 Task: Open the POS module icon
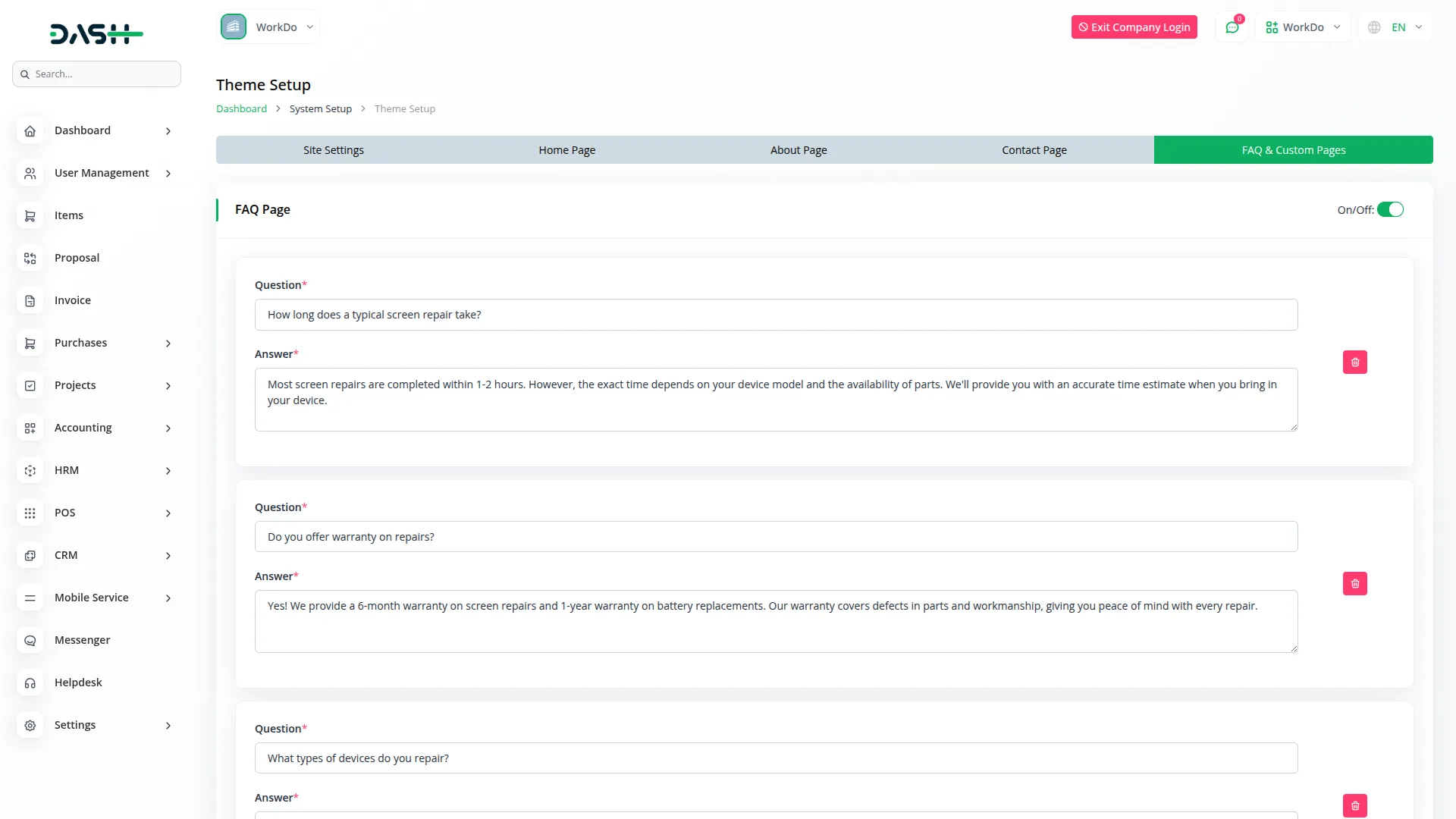click(30, 513)
